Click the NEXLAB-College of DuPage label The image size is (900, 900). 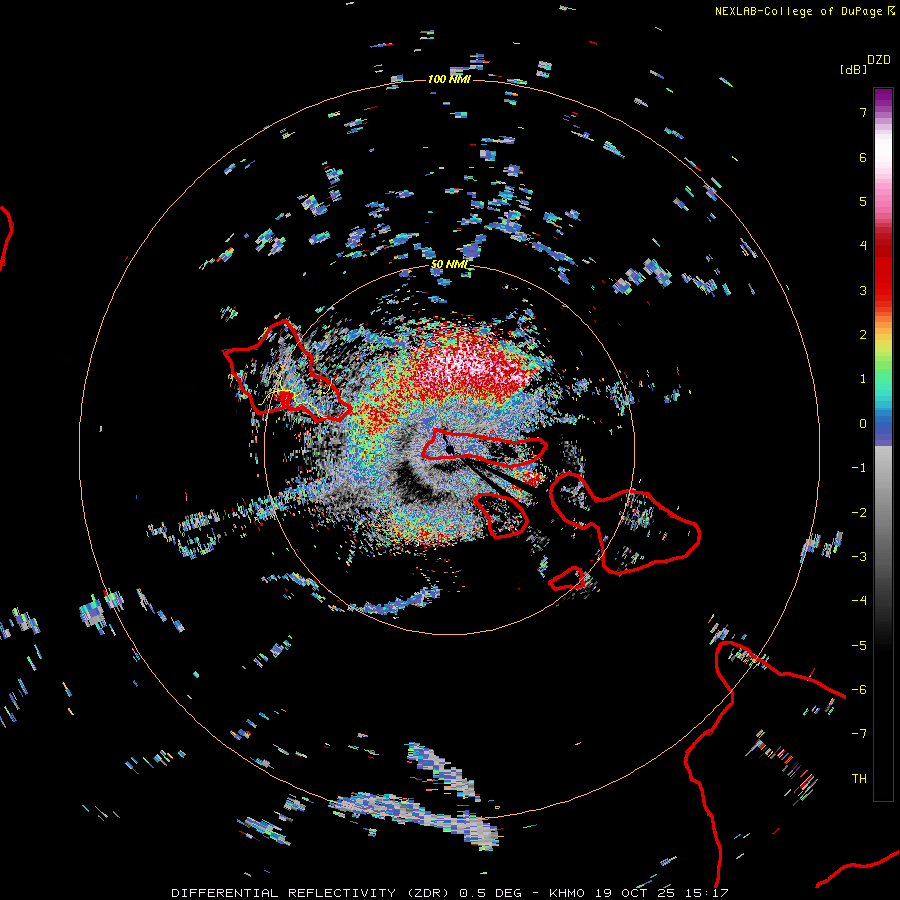click(798, 11)
